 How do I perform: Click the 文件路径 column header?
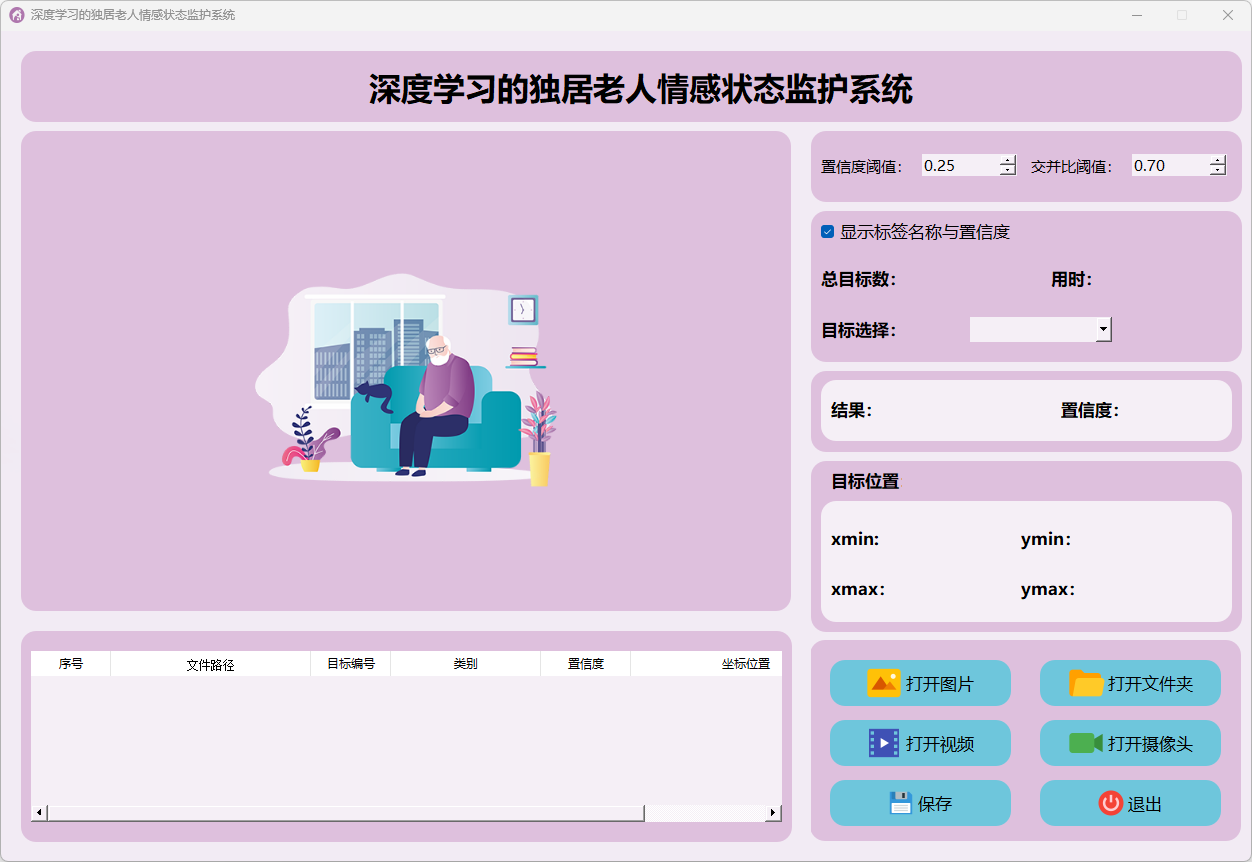(x=210, y=664)
